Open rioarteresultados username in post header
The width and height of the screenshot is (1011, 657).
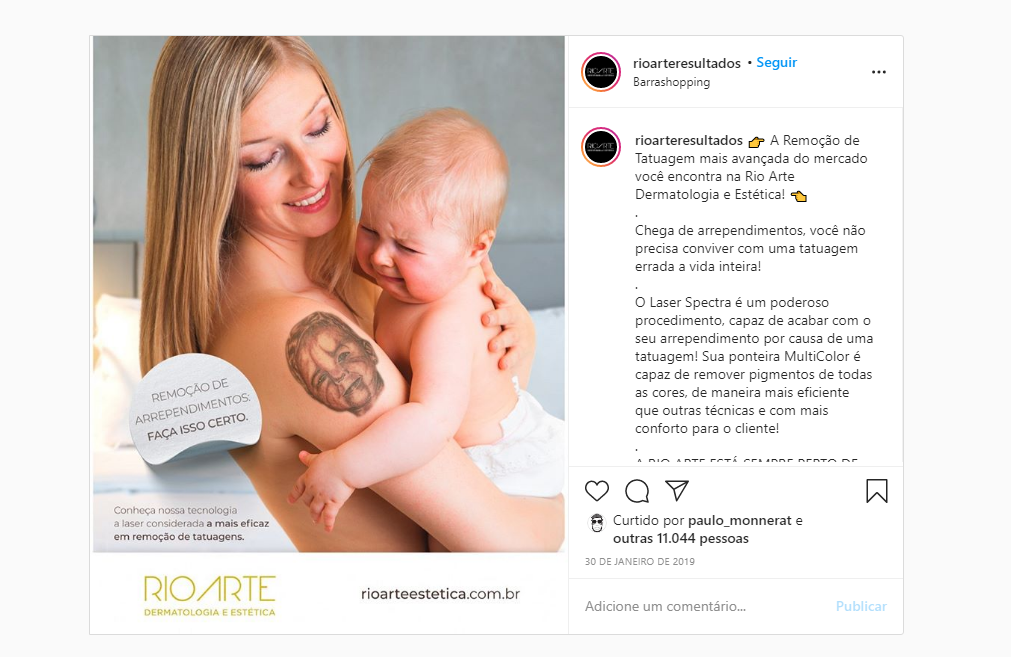tap(687, 63)
